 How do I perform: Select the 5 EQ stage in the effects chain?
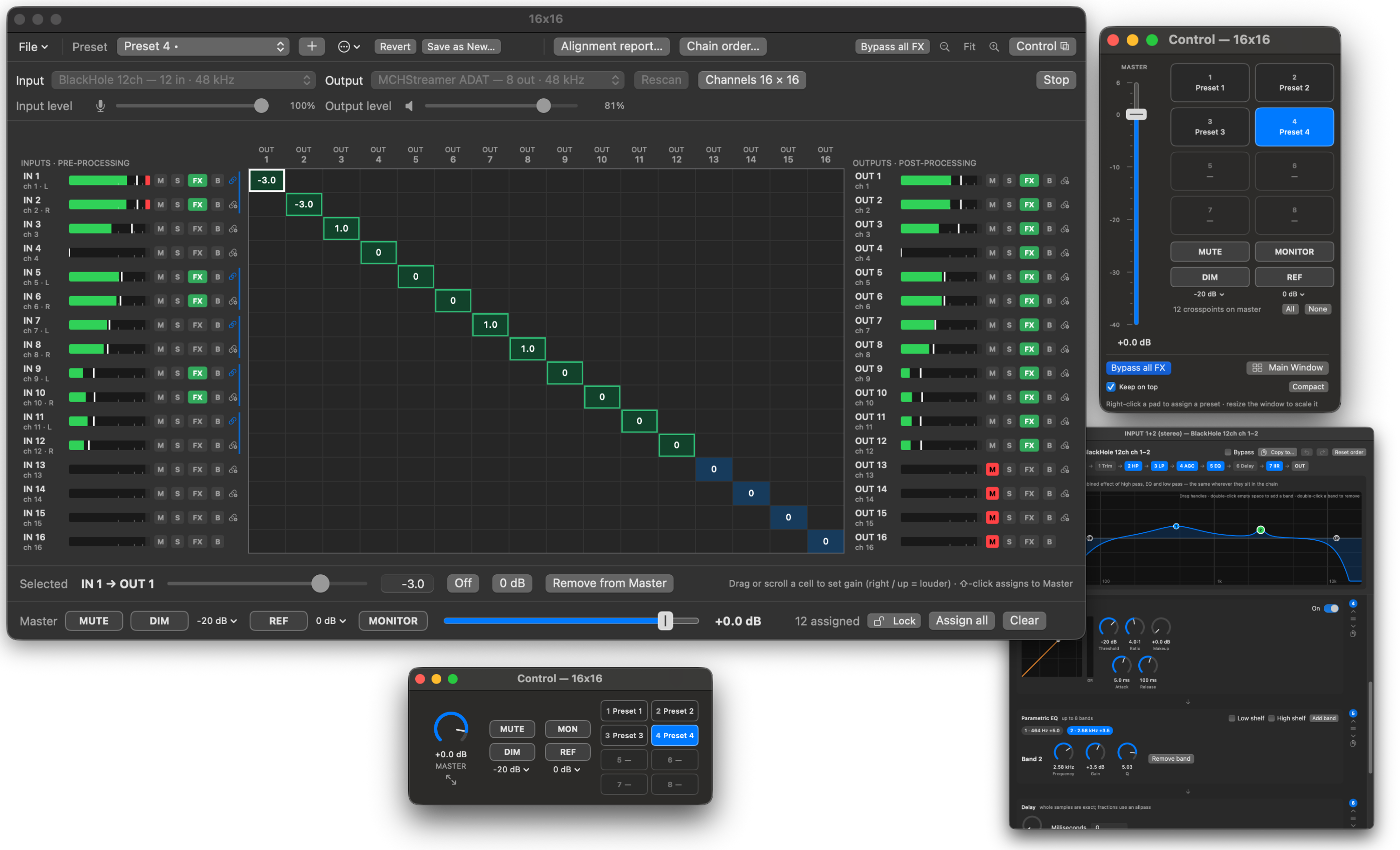(x=1215, y=466)
